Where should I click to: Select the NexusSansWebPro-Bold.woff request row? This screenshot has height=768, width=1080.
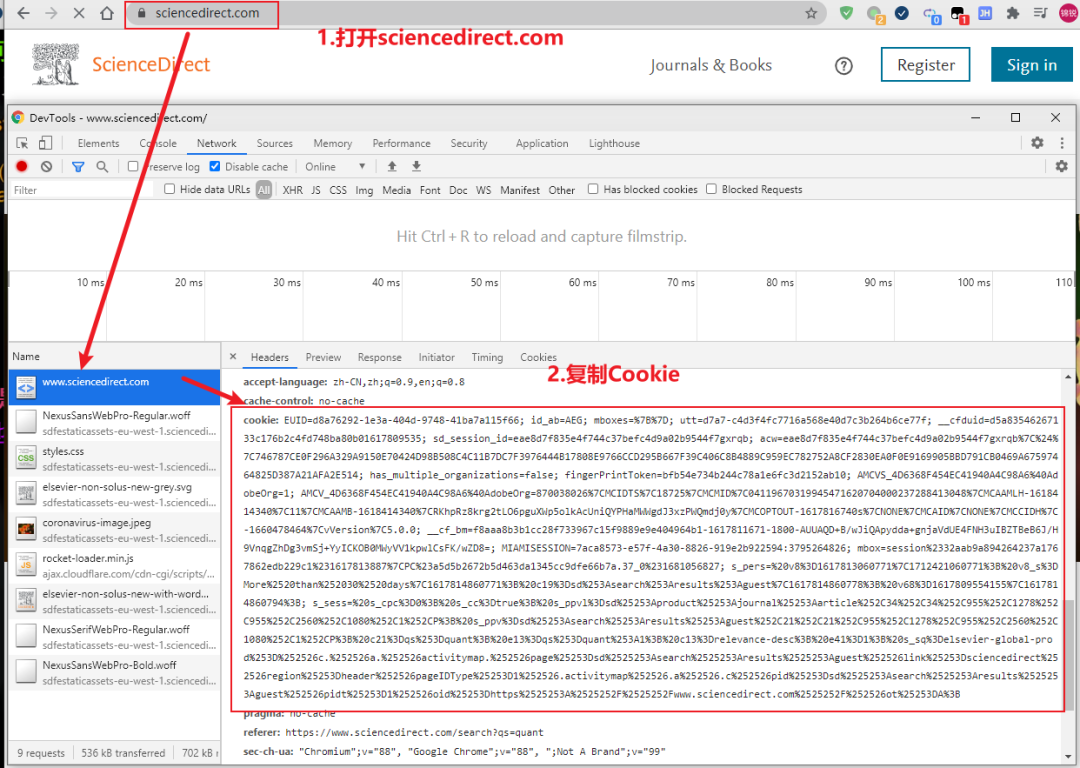(x=114, y=673)
